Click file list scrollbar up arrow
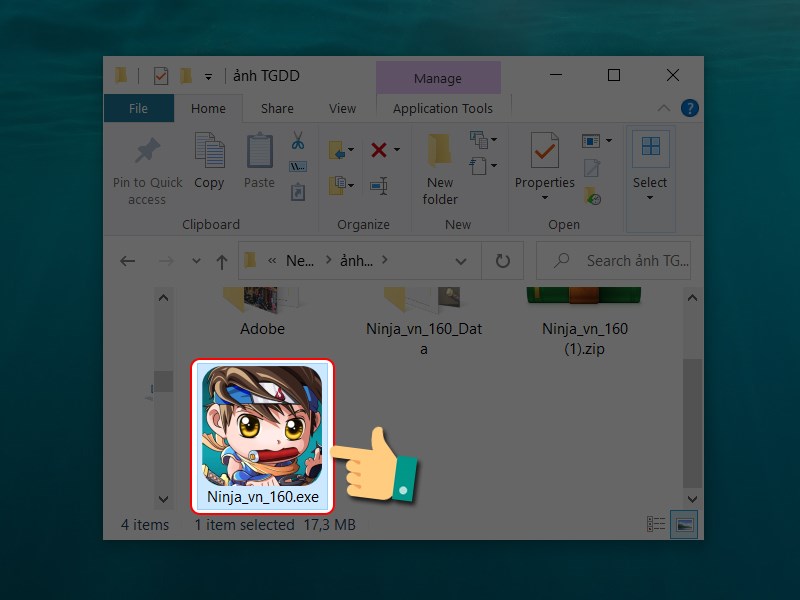The height and width of the screenshot is (600, 800). (x=692, y=297)
